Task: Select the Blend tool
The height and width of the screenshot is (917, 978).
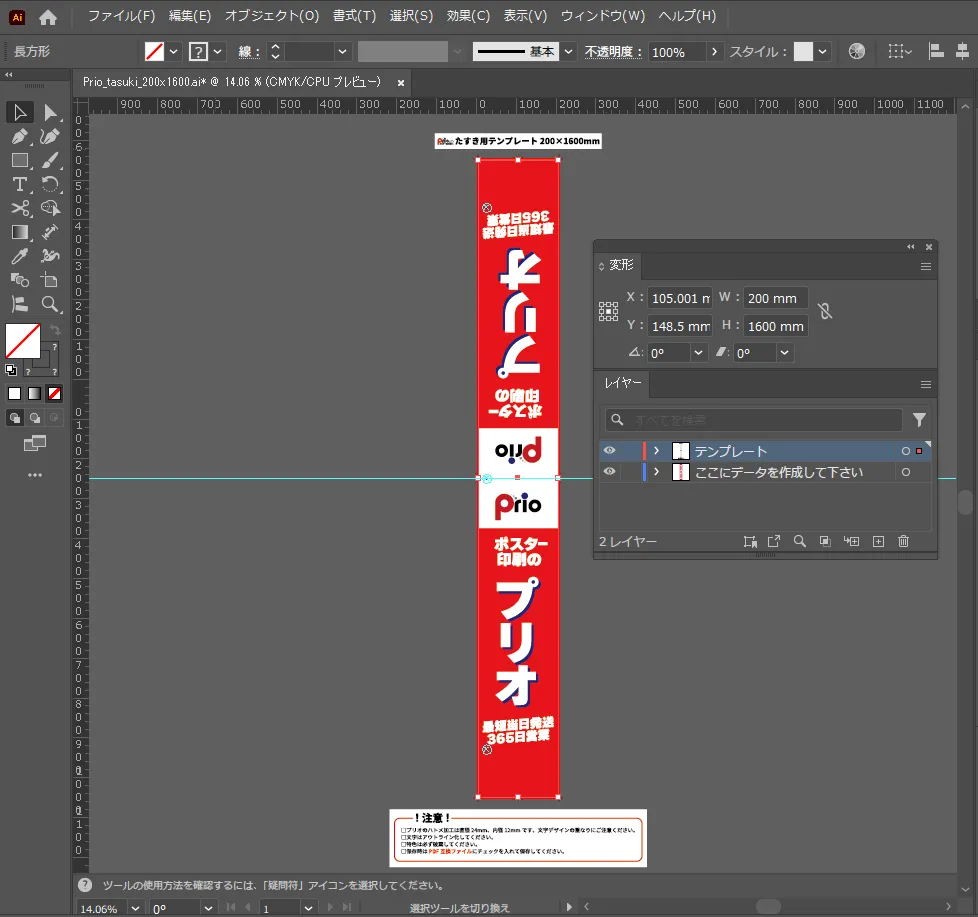Action: tap(20, 280)
